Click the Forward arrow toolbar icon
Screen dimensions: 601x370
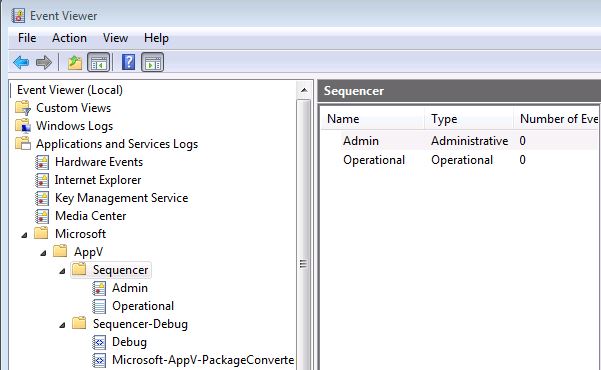coord(44,62)
